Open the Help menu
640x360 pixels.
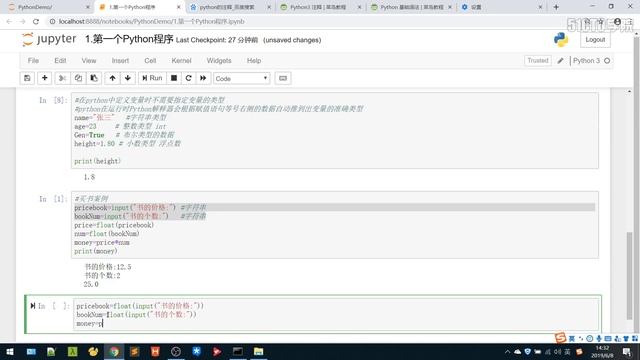[254, 60]
